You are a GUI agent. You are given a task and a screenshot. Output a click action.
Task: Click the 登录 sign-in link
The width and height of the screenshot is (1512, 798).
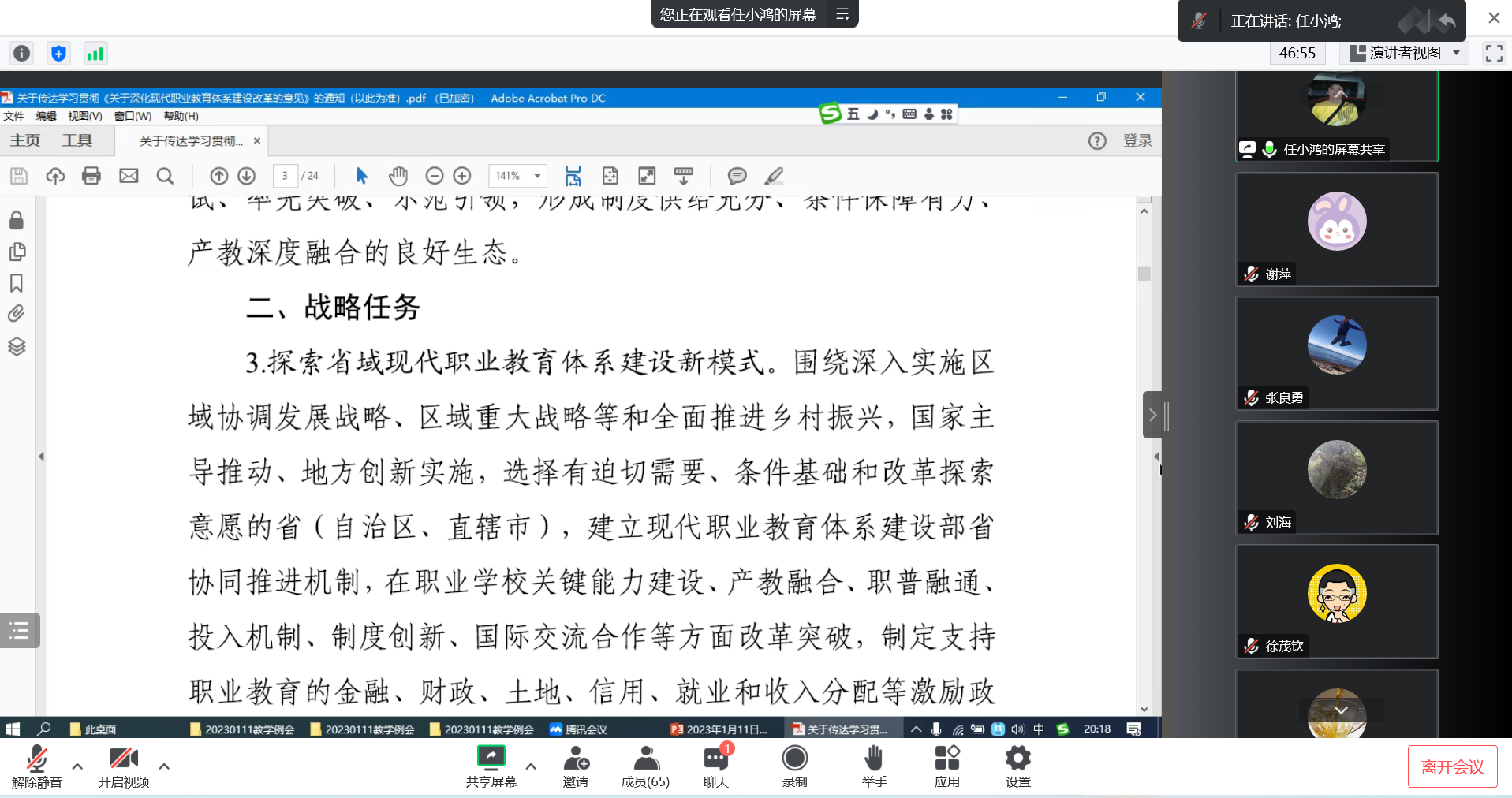1137,140
